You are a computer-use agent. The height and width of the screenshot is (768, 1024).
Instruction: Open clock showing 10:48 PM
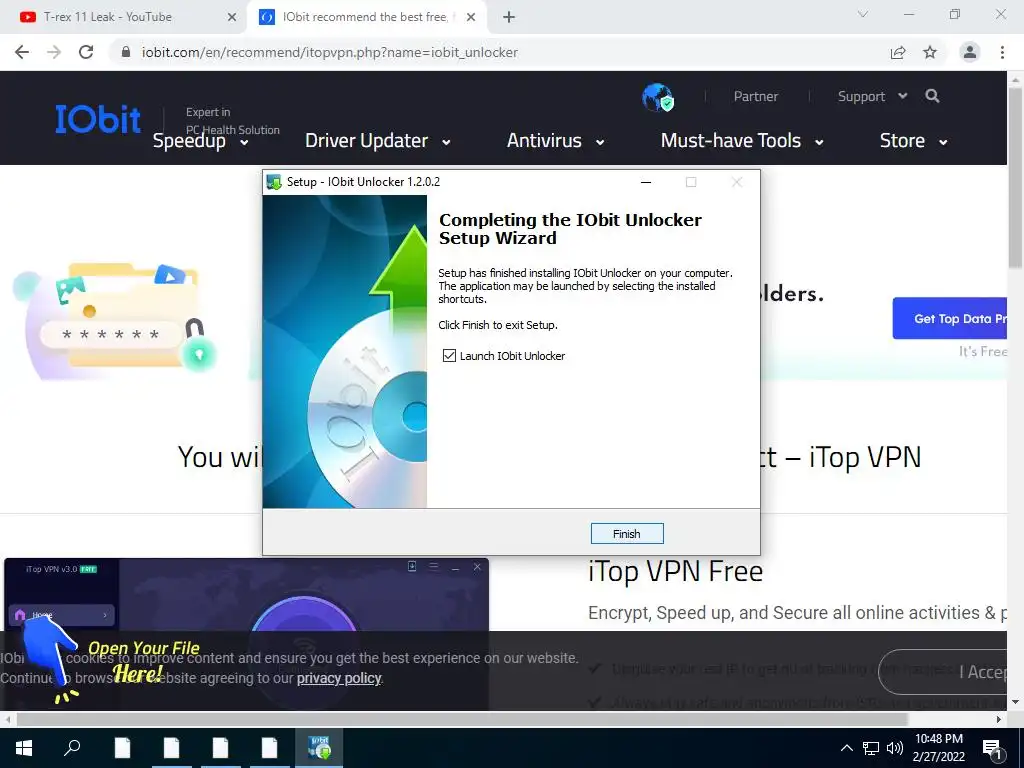pyautogui.click(x=938, y=748)
